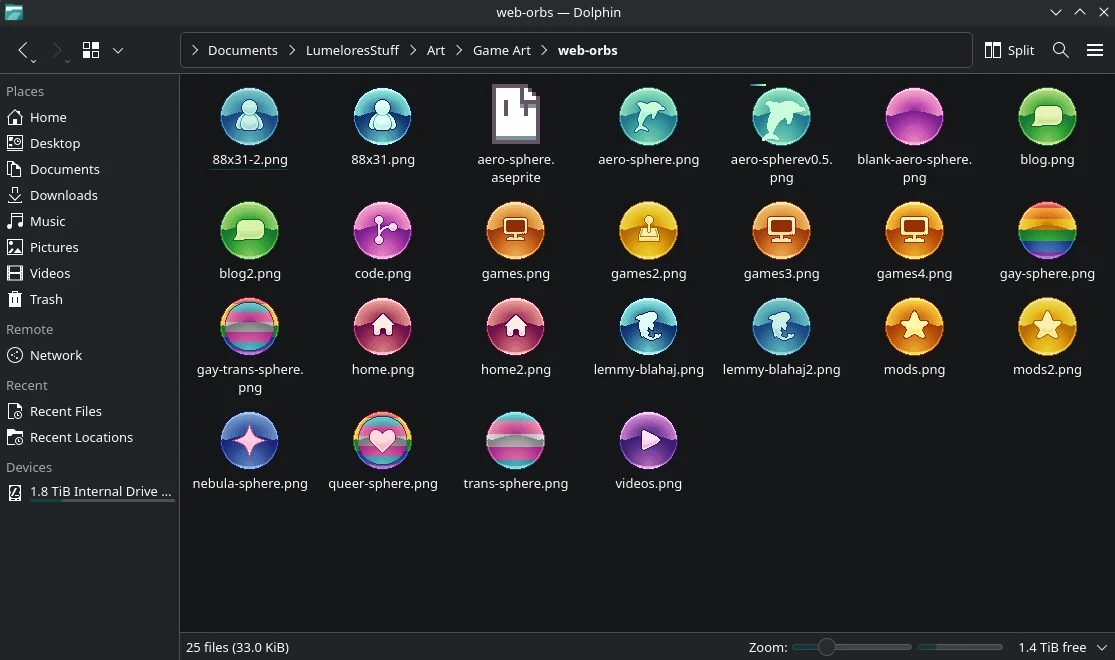The width and height of the screenshot is (1115, 660).
Task: Toggle Split view
Action: [x=1009, y=50]
